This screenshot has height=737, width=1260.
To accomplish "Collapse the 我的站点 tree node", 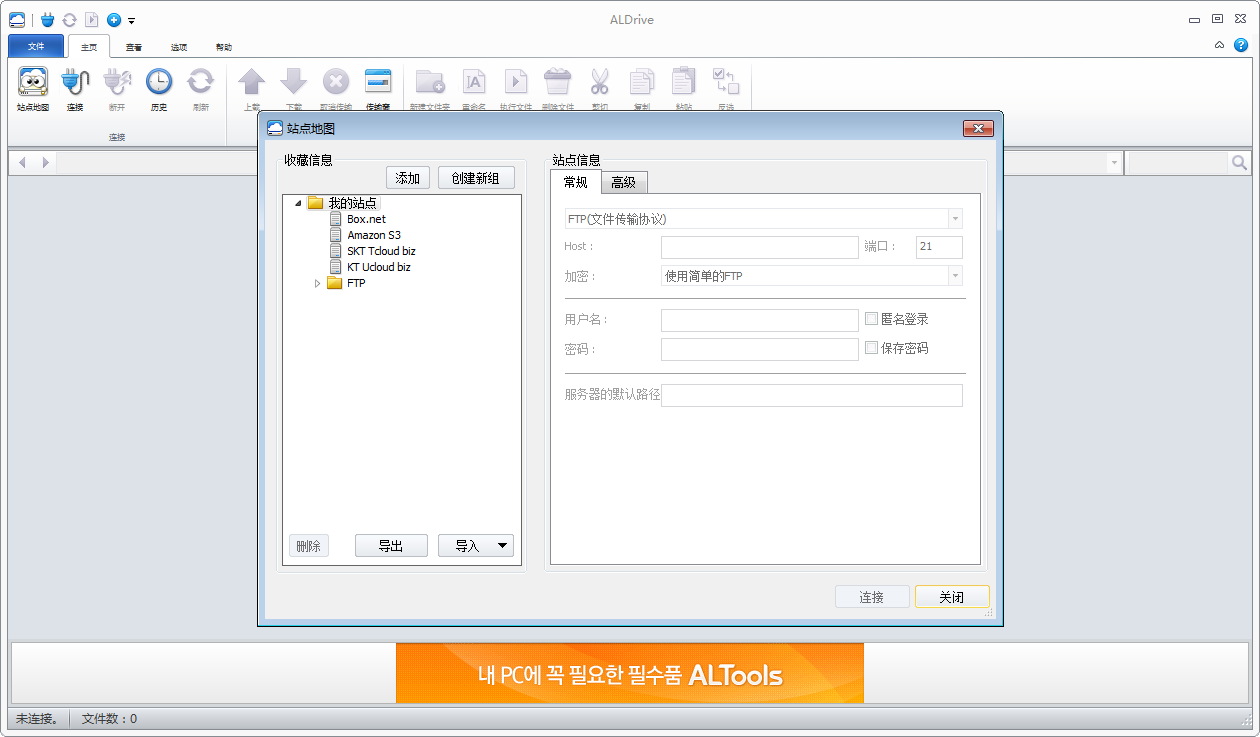I will point(298,203).
